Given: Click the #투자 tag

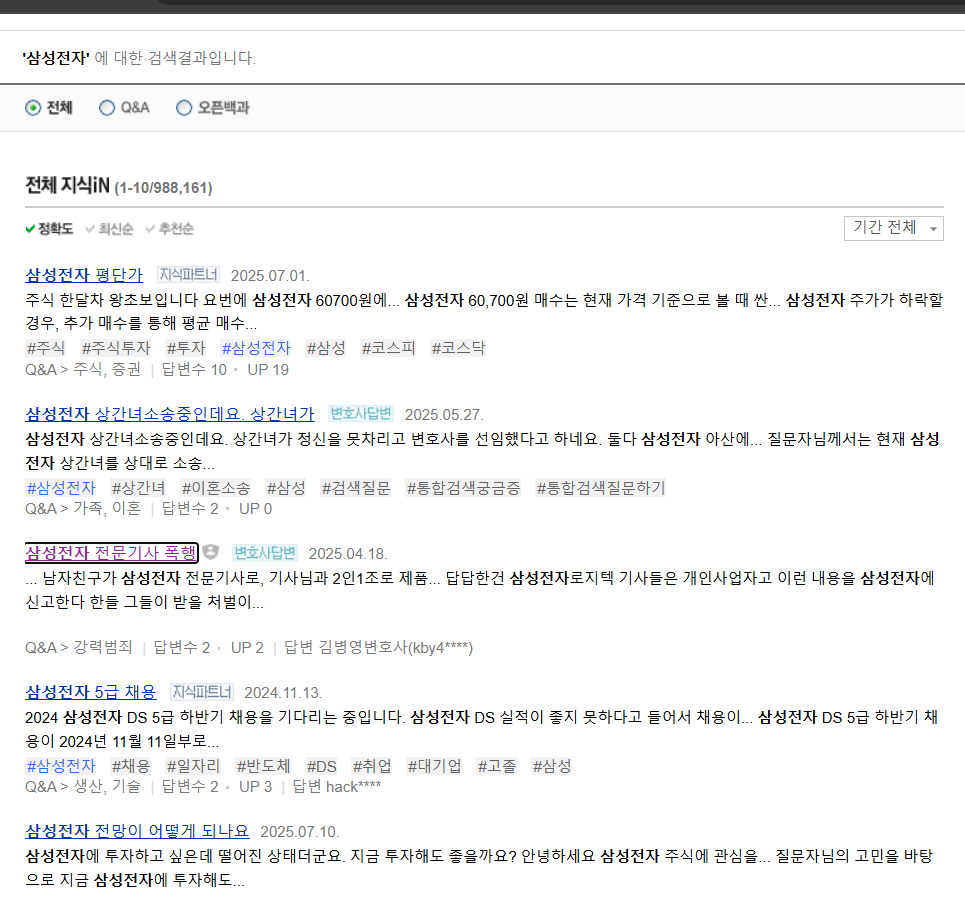Looking at the screenshot, I should click(186, 348).
